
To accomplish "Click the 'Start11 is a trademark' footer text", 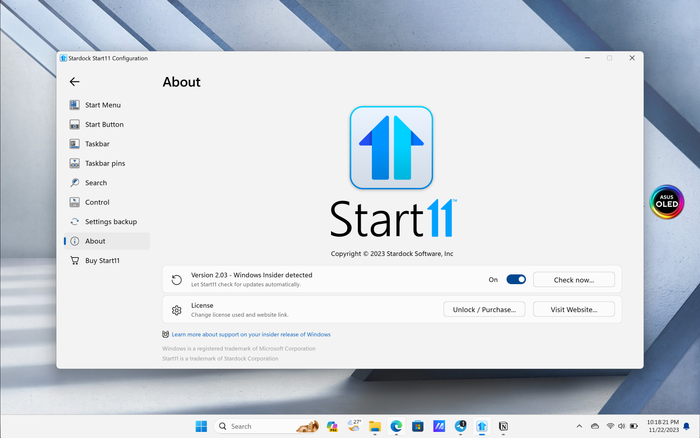I will tap(220, 359).
